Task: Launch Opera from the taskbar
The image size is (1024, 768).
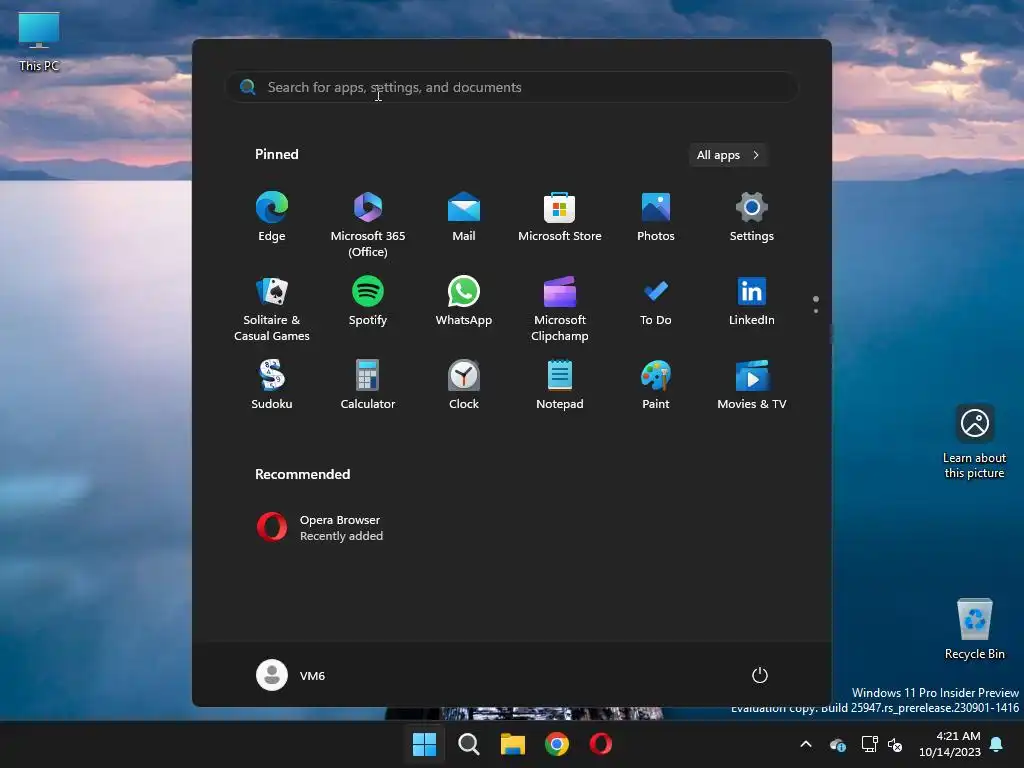Action: [601, 744]
